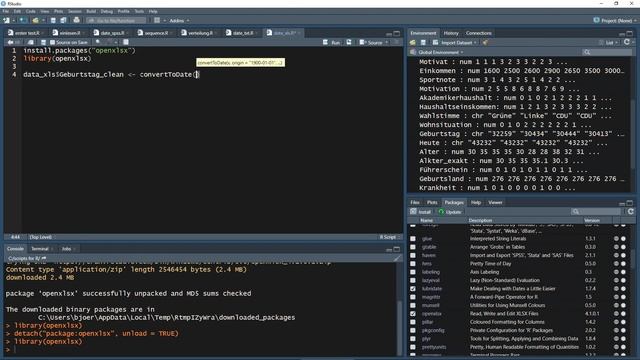This screenshot has width=640, height=360.
Task: Check the glue package checkbox
Action: click(413, 239)
